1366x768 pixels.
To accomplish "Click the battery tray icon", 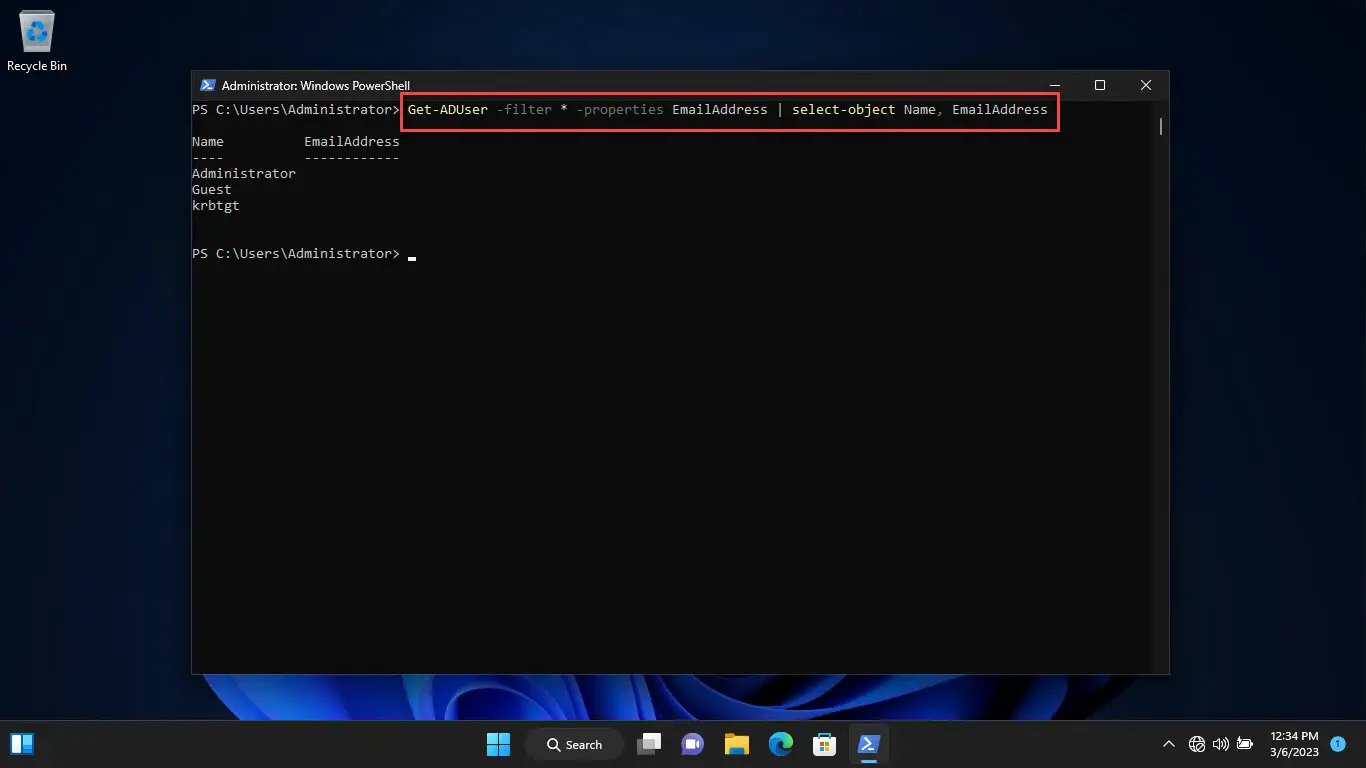I will point(1245,744).
